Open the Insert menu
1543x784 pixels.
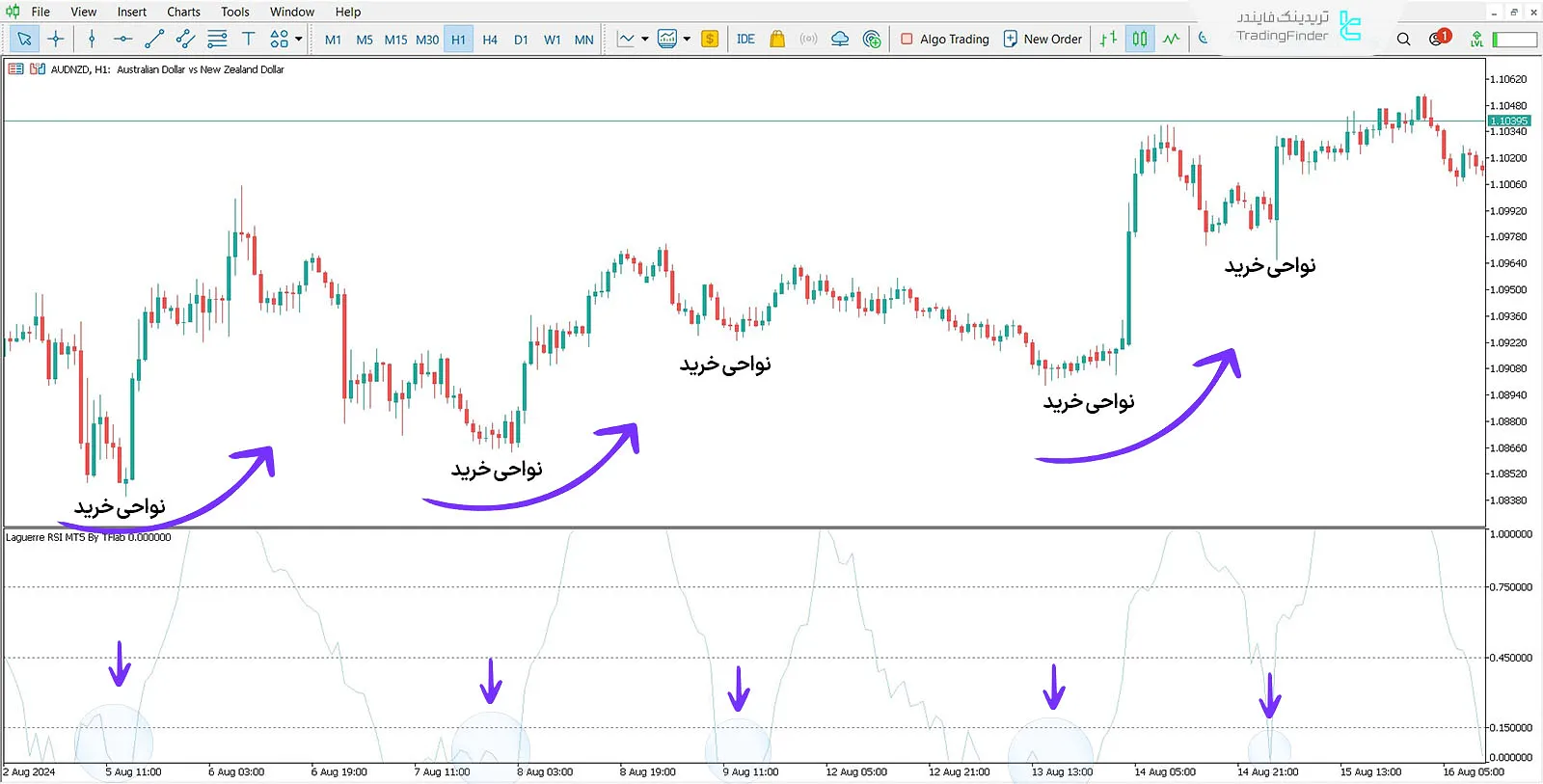pos(132,12)
